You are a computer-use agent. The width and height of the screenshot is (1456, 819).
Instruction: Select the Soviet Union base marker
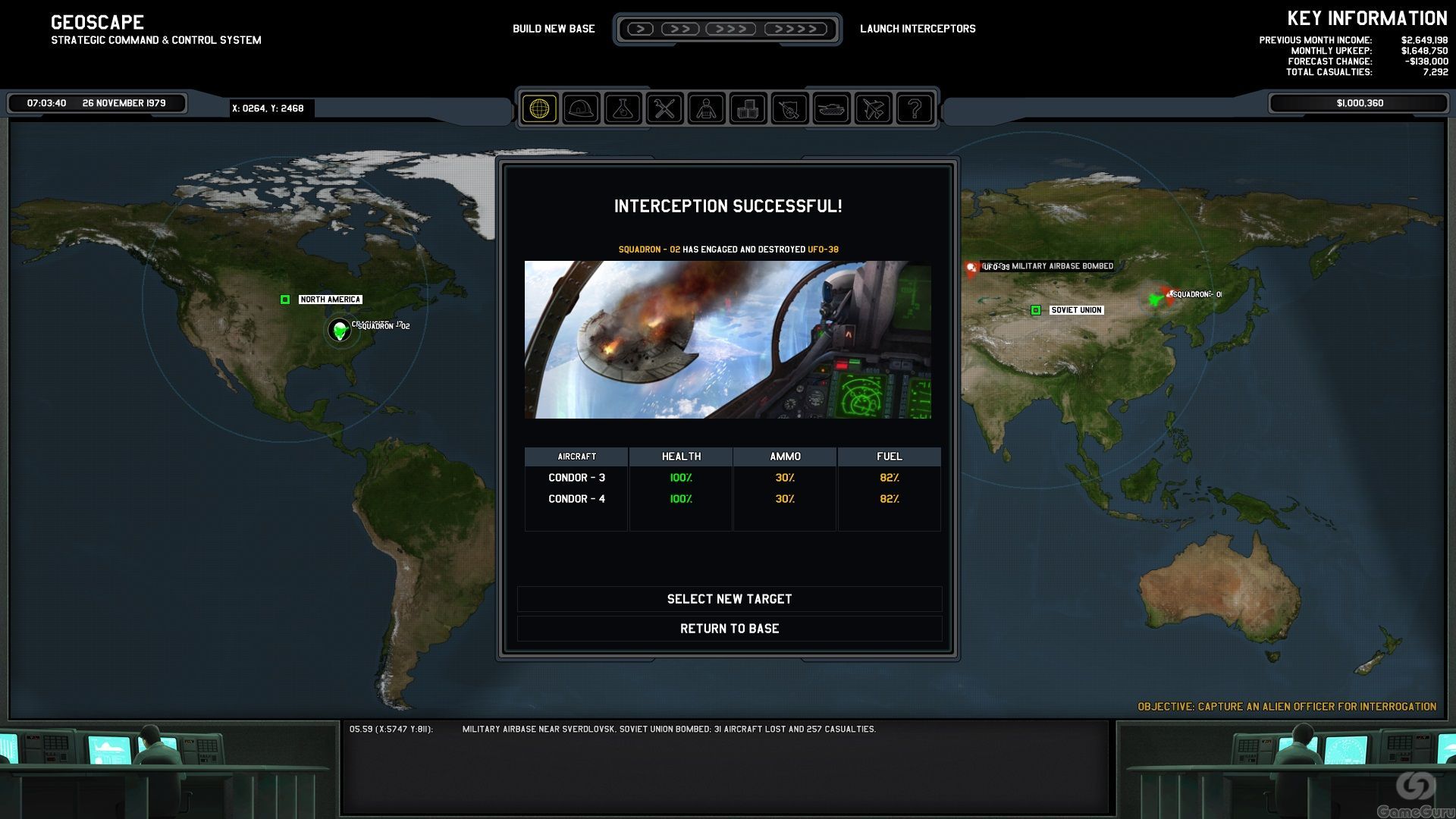(x=1036, y=310)
